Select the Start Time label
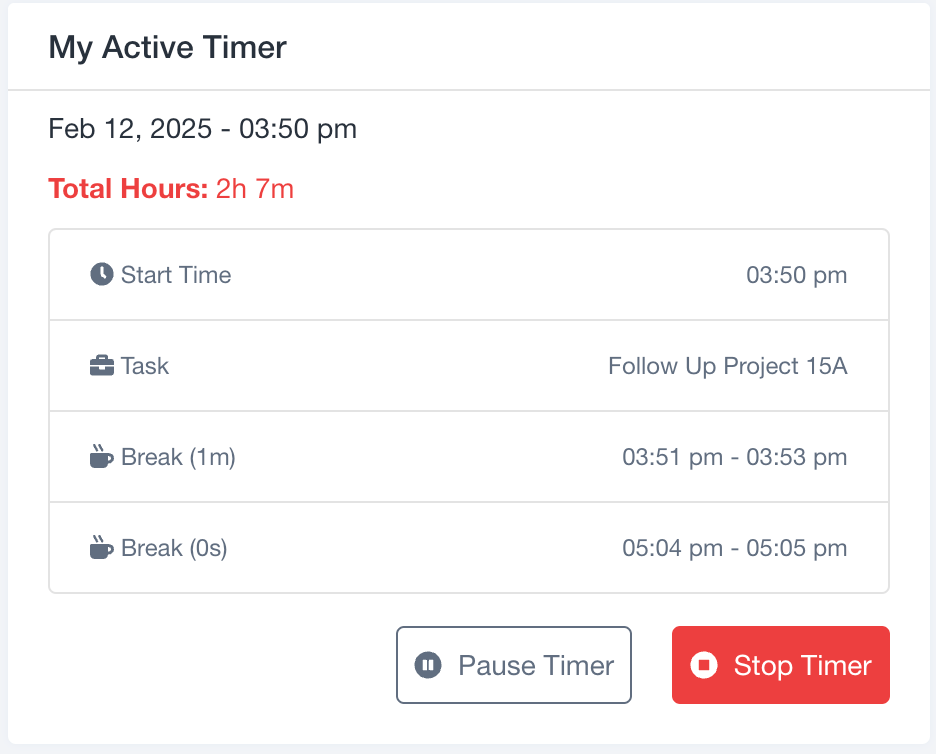Screen dimensions: 936x754 click(176, 275)
